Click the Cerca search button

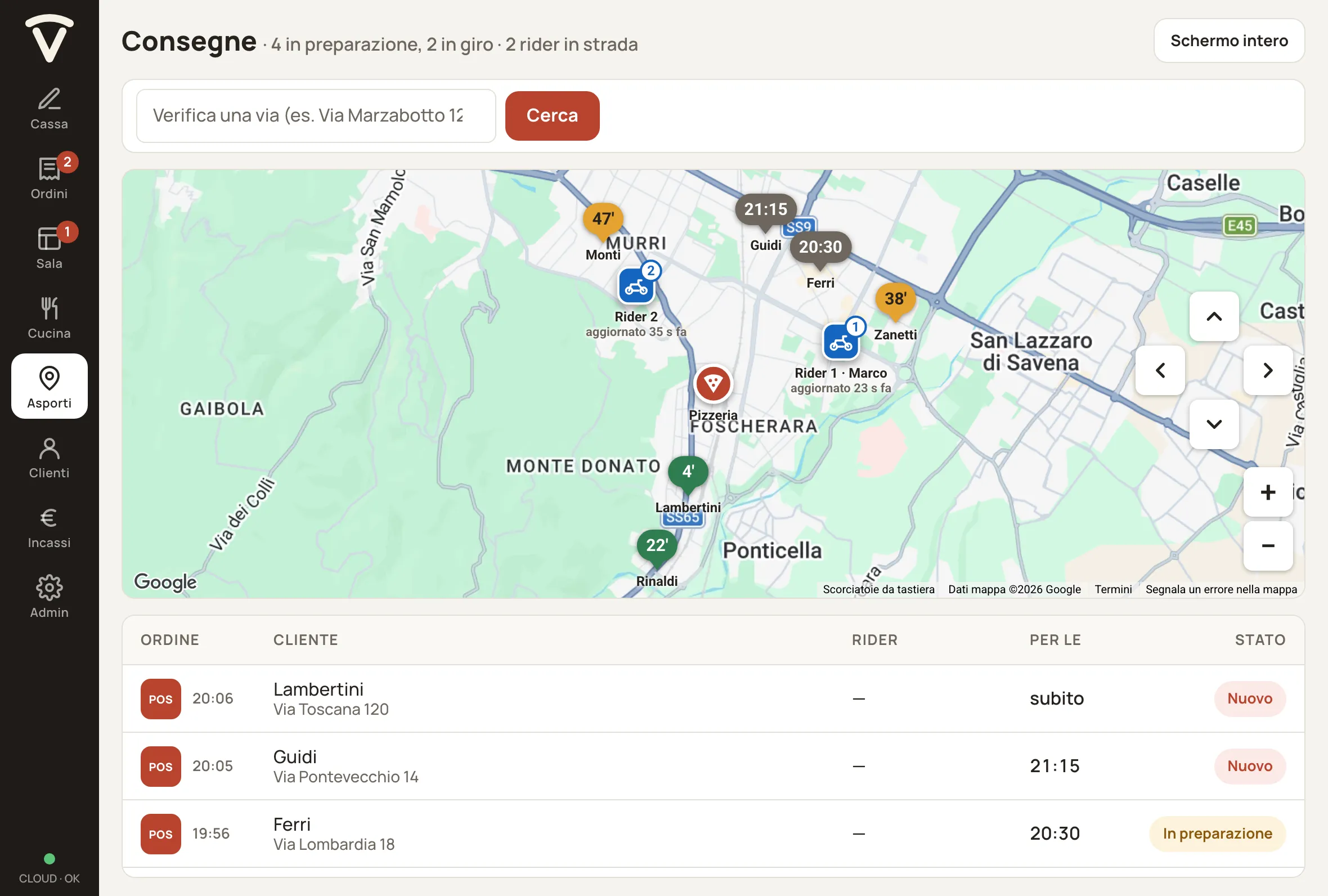coord(553,115)
